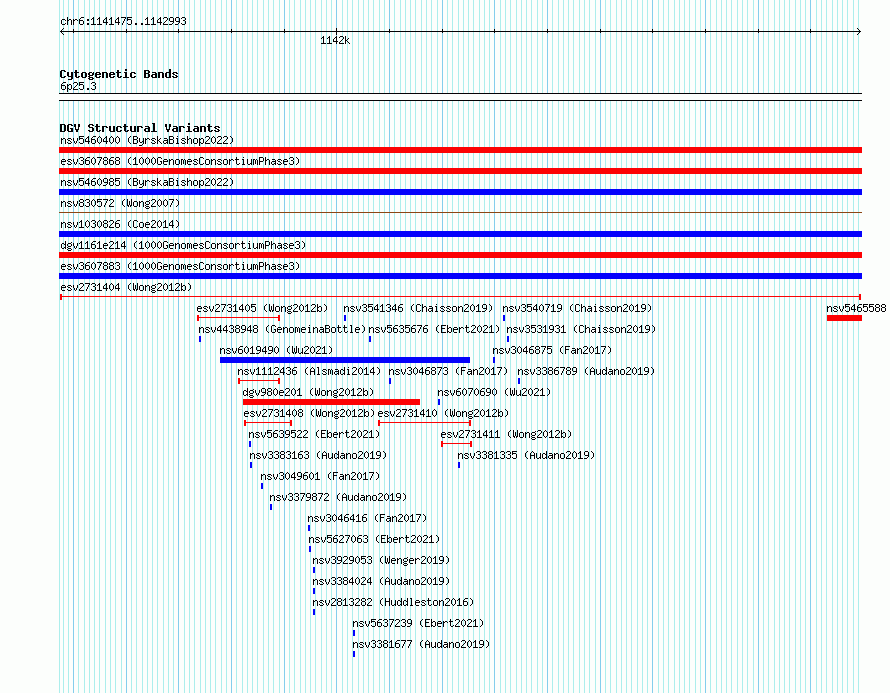Click the red bracket under nsv1112436
890x693 pixels.
259,381
